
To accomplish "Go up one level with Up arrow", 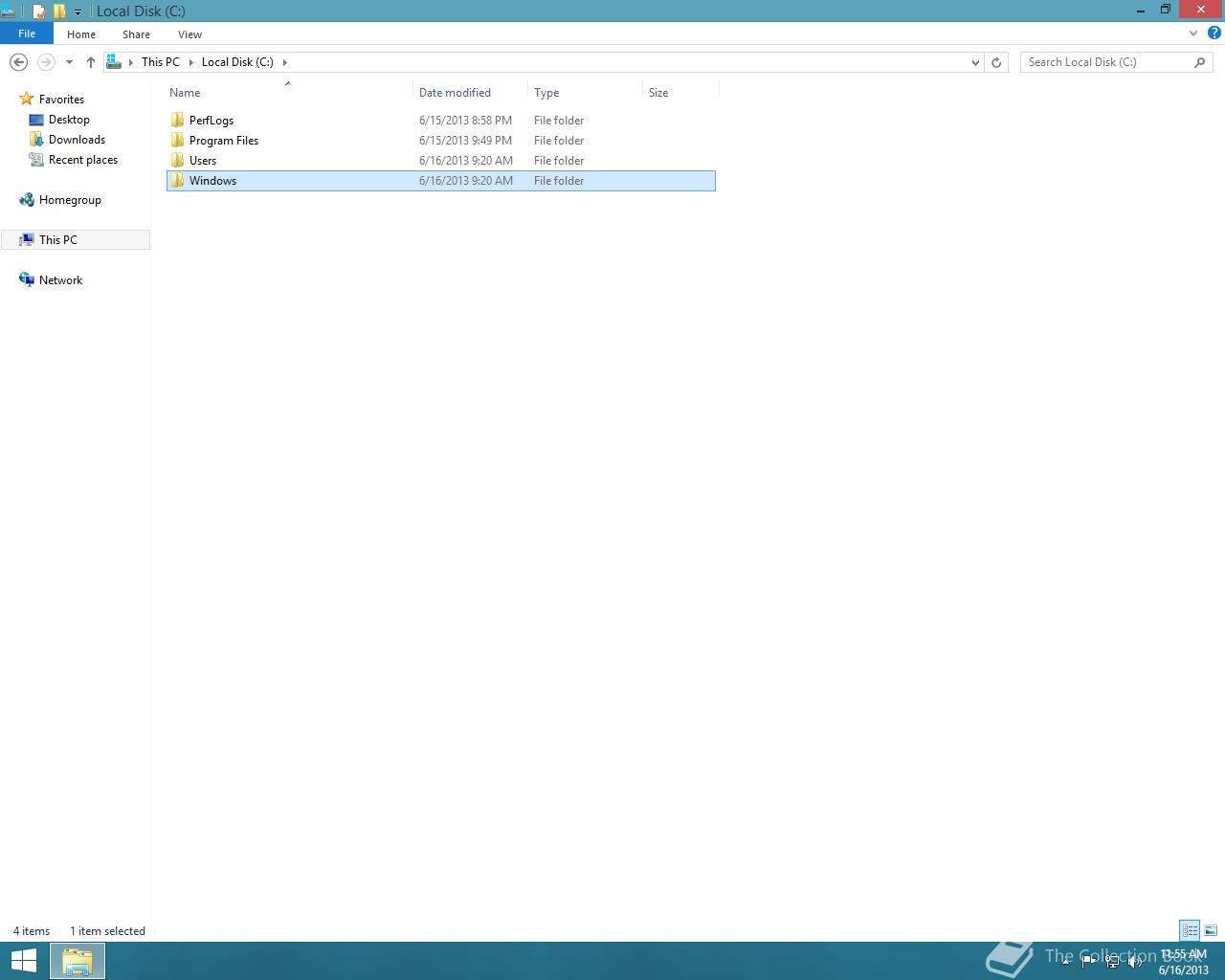I will (x=91, y=62).
